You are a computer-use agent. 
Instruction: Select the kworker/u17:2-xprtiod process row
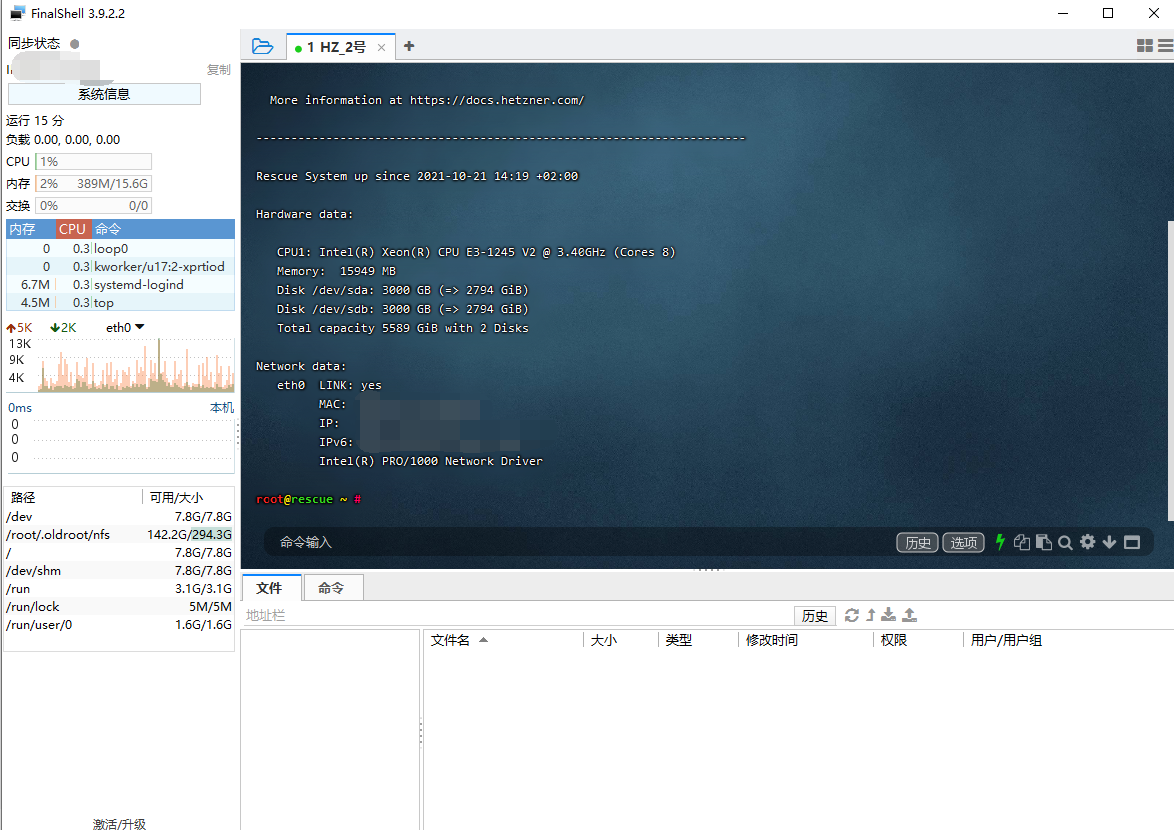121,266
